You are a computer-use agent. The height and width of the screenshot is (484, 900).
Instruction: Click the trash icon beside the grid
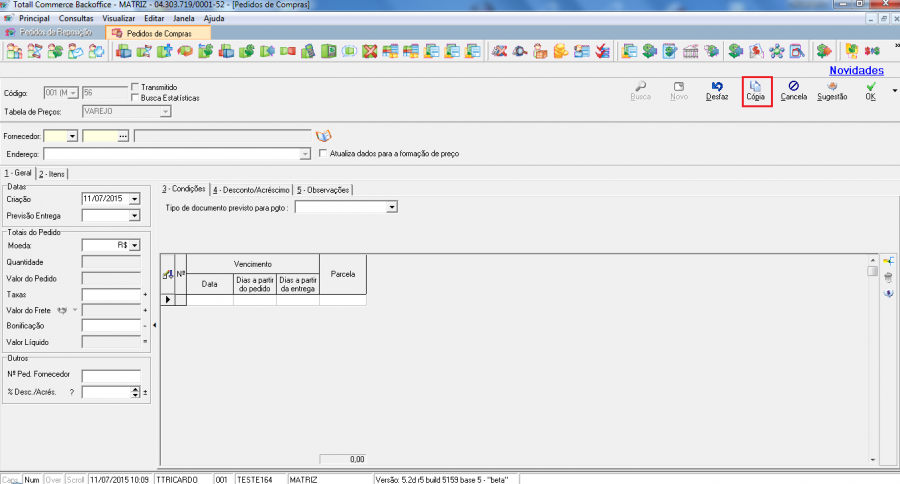[887, 277]
